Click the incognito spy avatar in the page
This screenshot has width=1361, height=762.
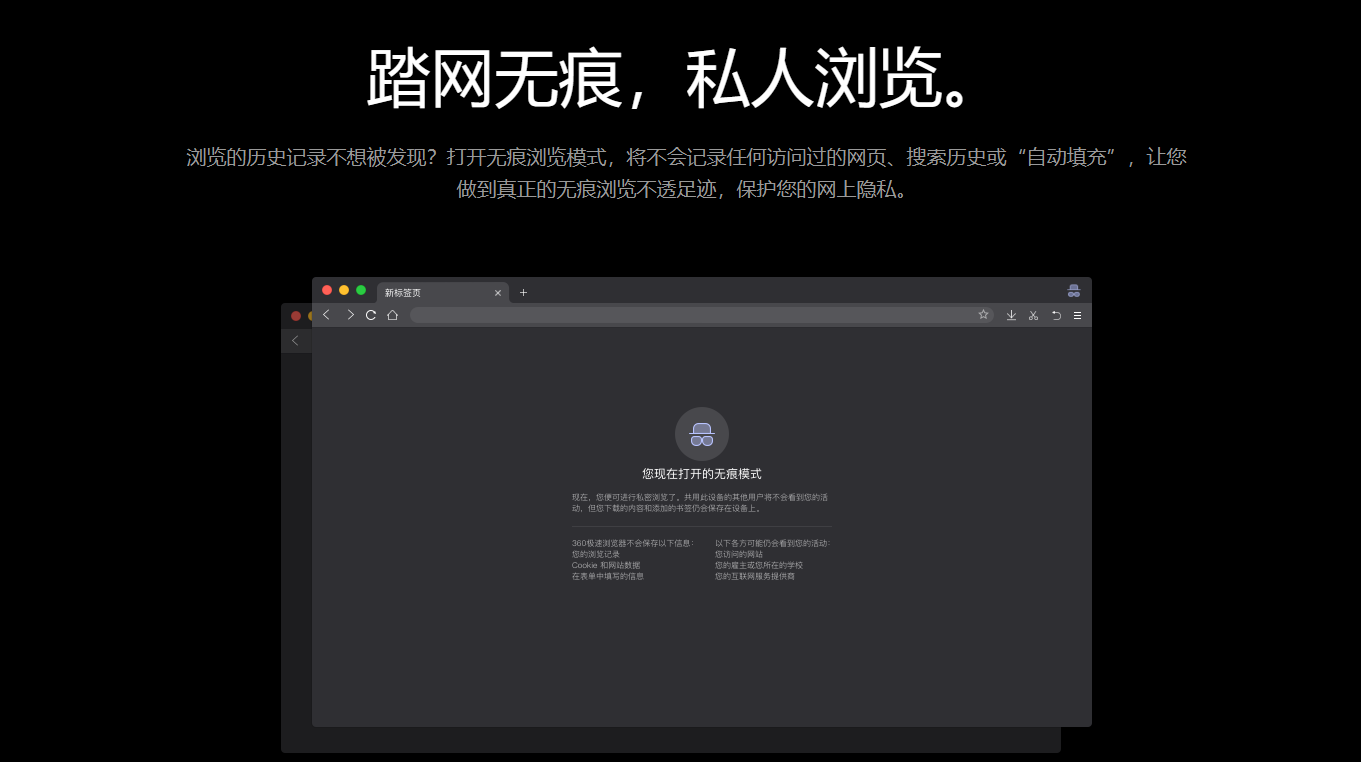click(x=701, y=433)
